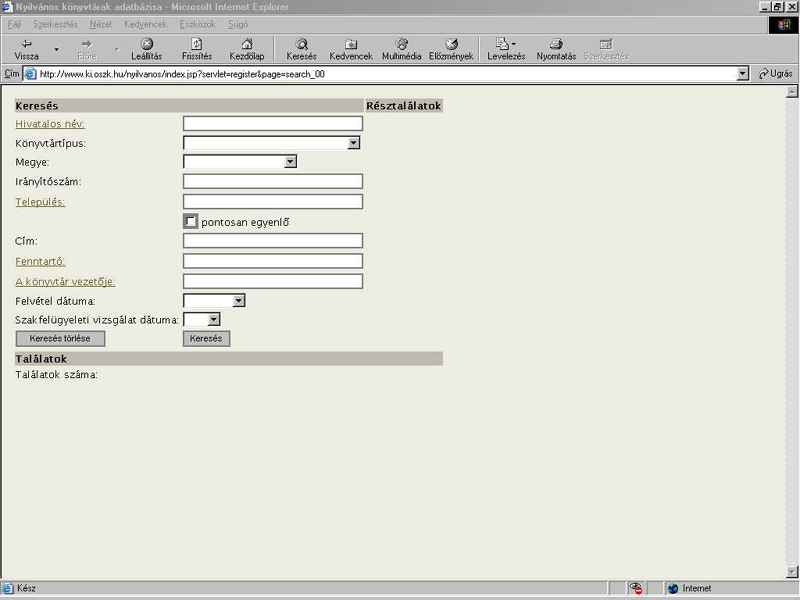This screenshot has width=800, height=600.
Task: Click the Előre forward arrow icon
Action: point(87,44)
